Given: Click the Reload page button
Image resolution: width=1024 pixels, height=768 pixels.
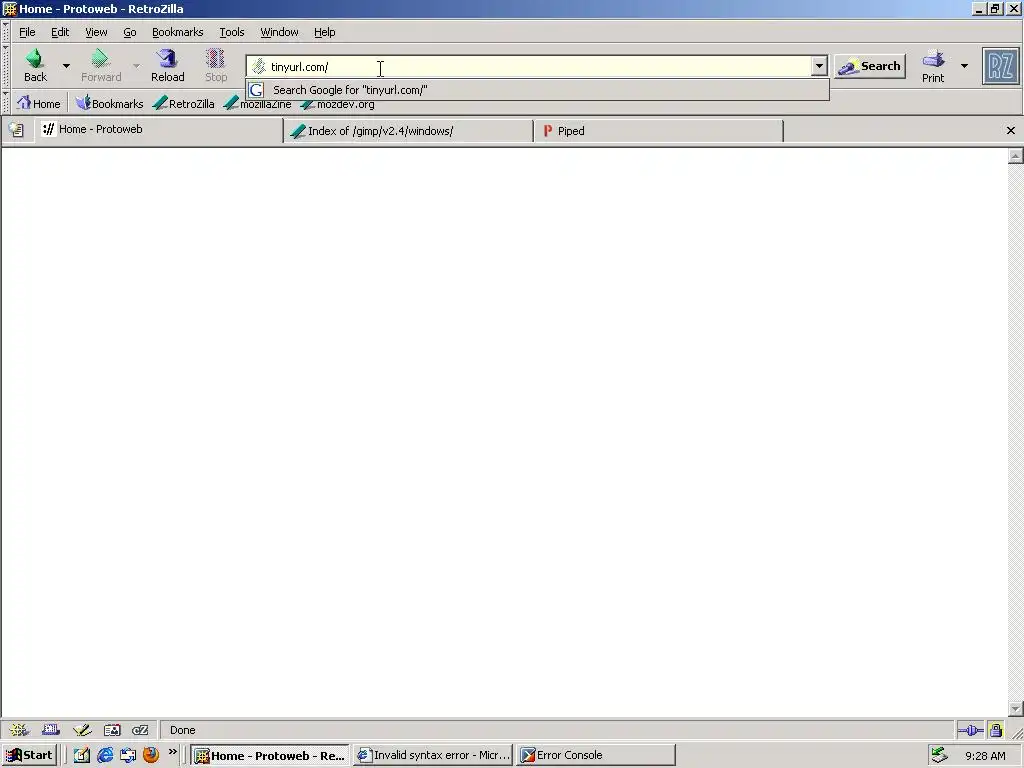Looking at the screenshot, I should point(168,65).
